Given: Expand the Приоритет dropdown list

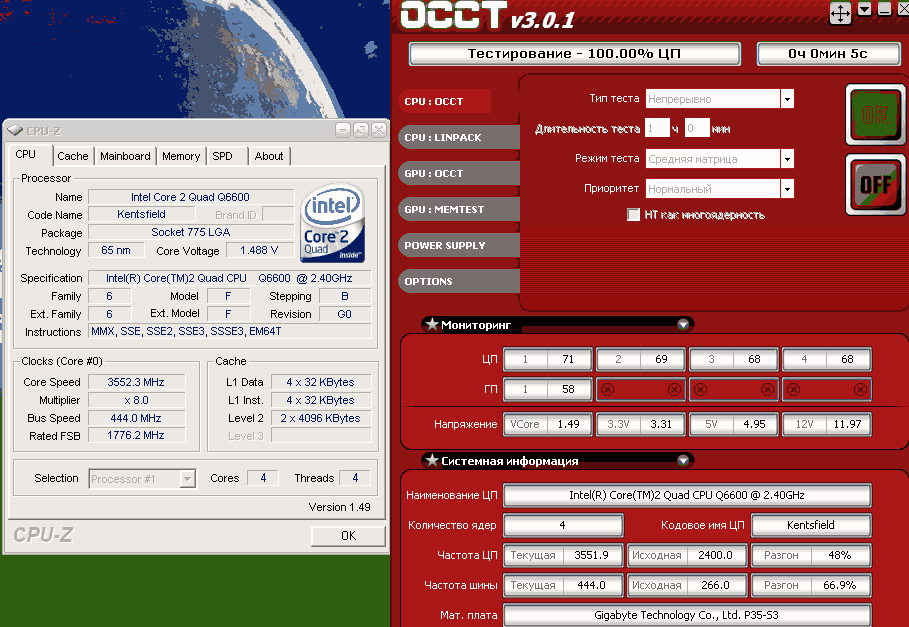Looking at the screenshot, I should point(787,189).
